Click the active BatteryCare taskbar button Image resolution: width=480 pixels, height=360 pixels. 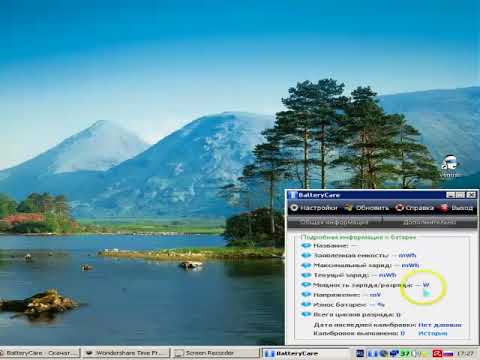click(305, 353)
